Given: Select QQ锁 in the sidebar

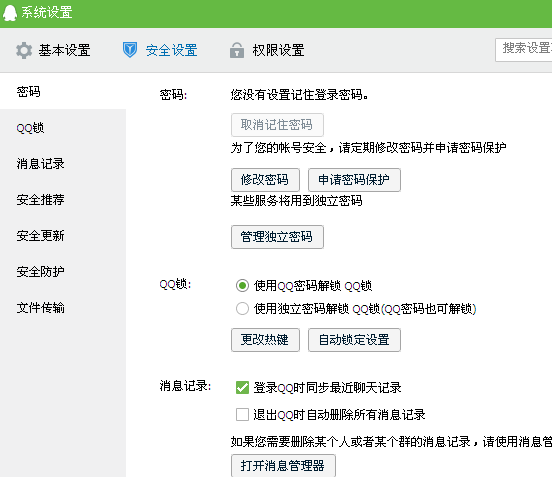Looking at the screenshot, I should click(x=63, y=128).
